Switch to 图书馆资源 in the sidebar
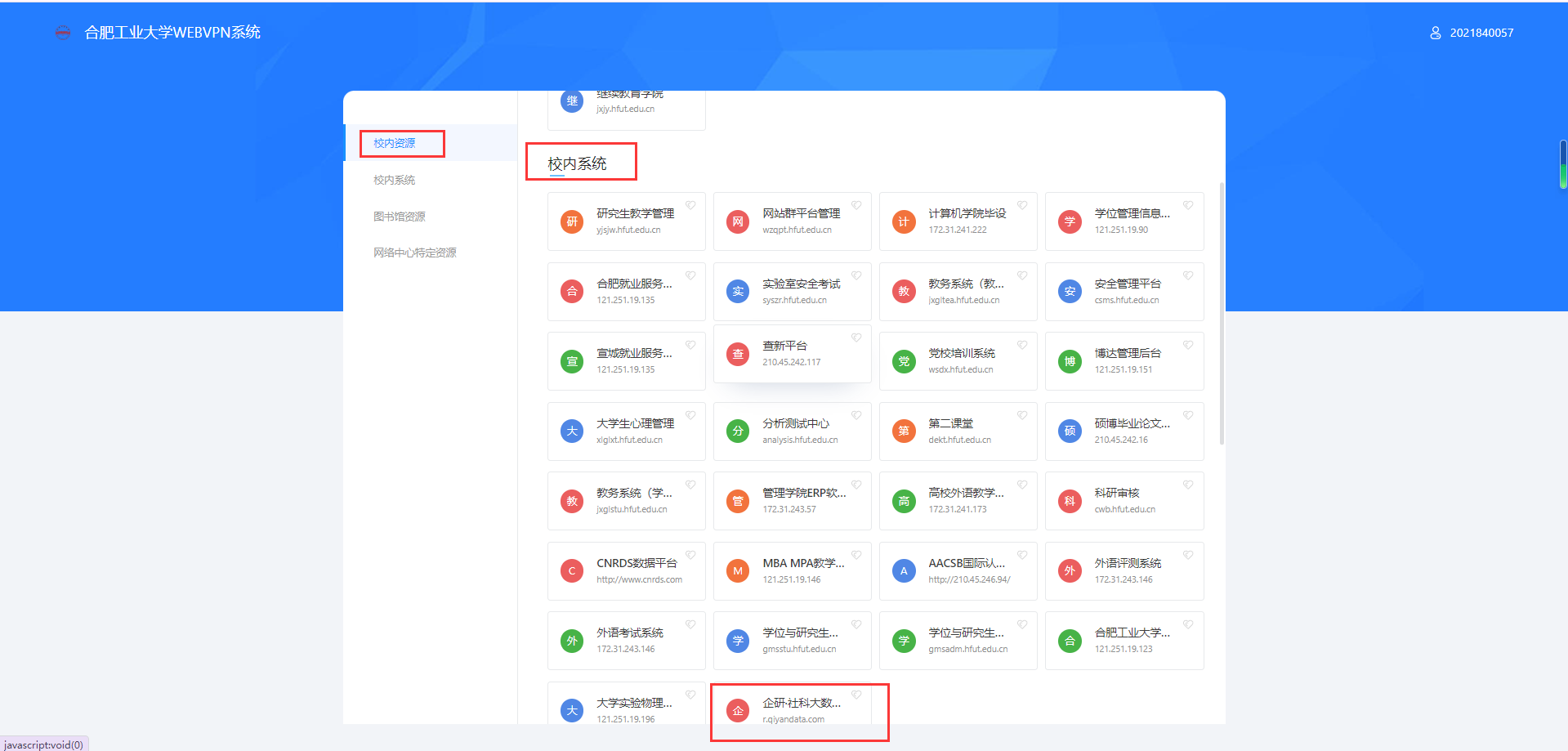 click(x=399, y=217)
